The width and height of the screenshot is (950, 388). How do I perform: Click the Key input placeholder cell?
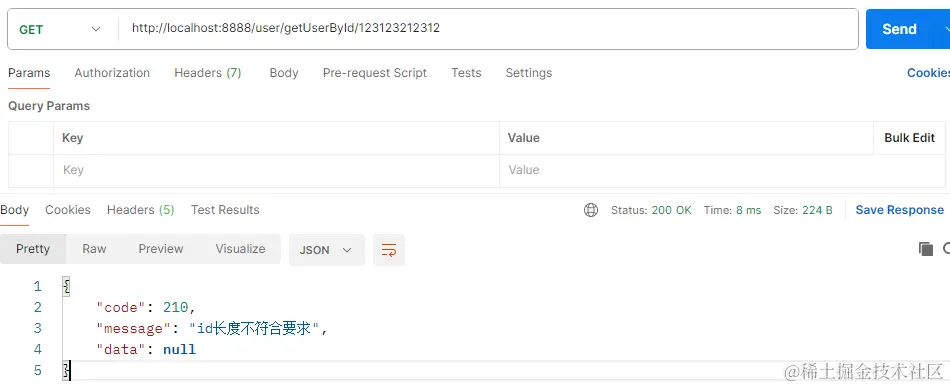pyautogui.click(x=276, y=170)
